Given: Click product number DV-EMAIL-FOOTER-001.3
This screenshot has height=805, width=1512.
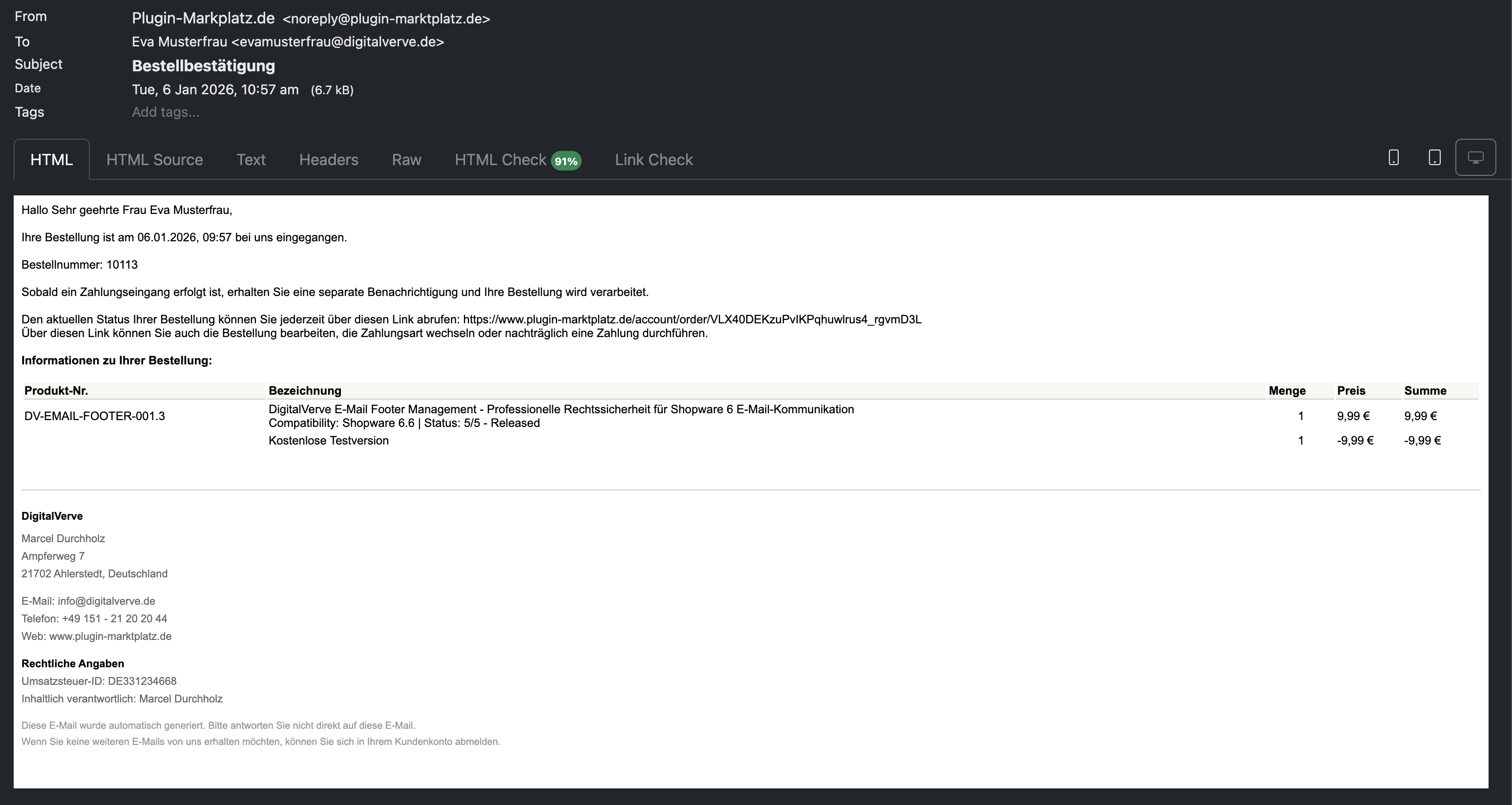Looking at the screenshot, I should [95, 416].
